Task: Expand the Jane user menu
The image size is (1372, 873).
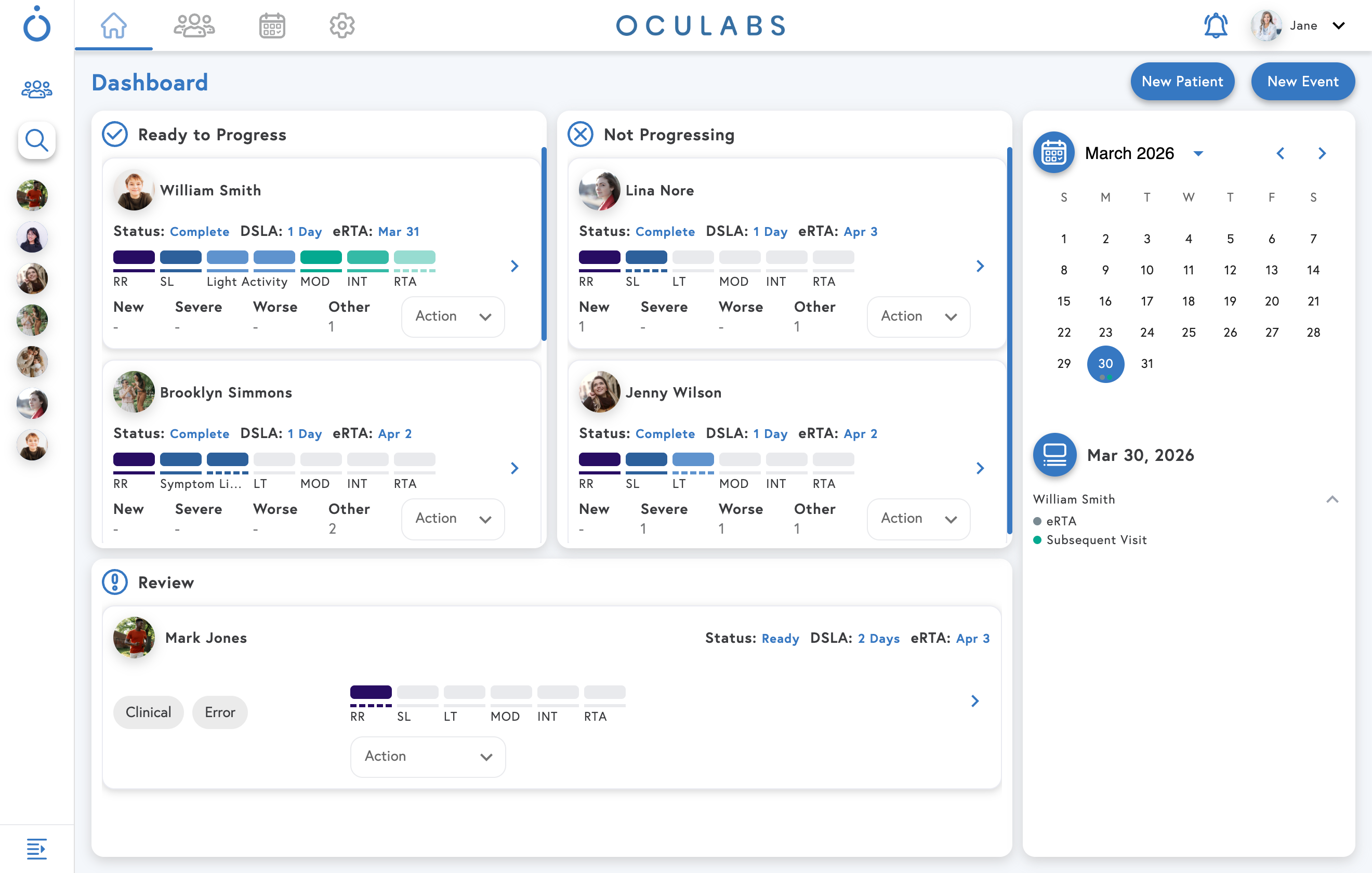Action: coord(1338,25)
